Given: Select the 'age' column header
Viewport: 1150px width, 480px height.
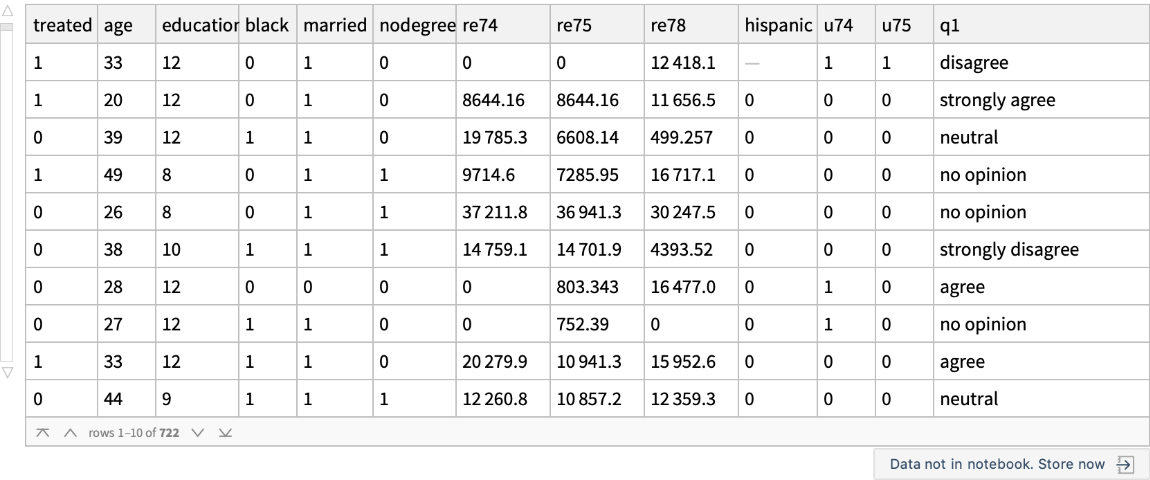Looking at the screenshot, I should [x=120, y=29].
